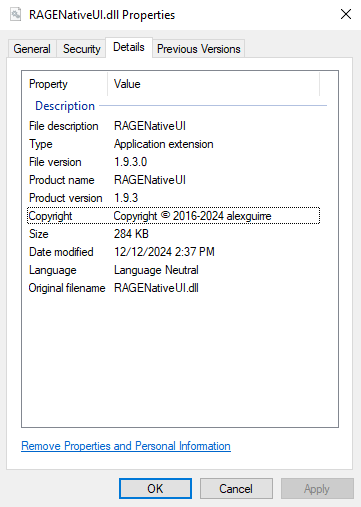Select the File version property label
Viewport: 361px width, 507px height.
point(55,162)
